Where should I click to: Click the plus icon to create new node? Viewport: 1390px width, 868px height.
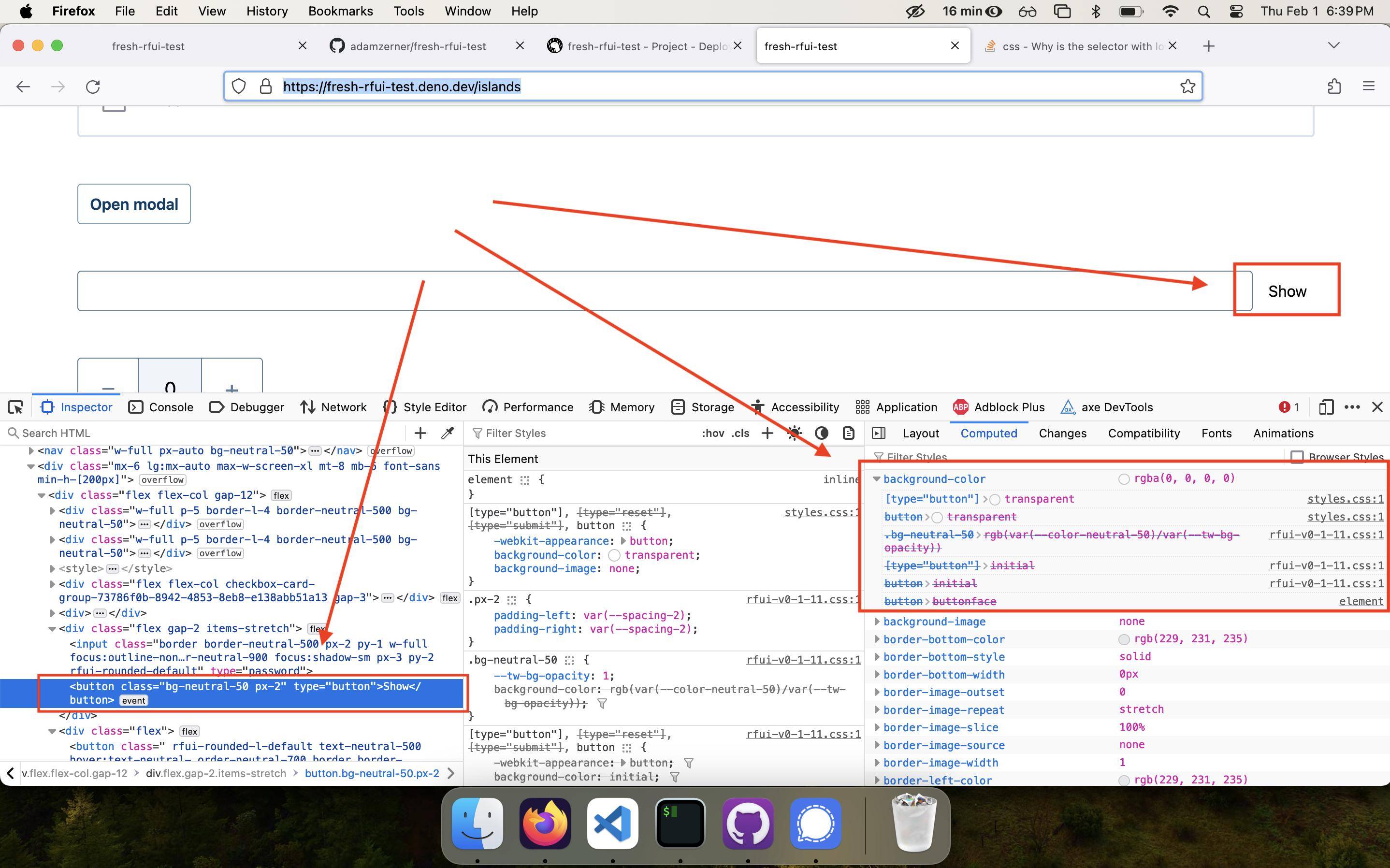tap(420, 433)
